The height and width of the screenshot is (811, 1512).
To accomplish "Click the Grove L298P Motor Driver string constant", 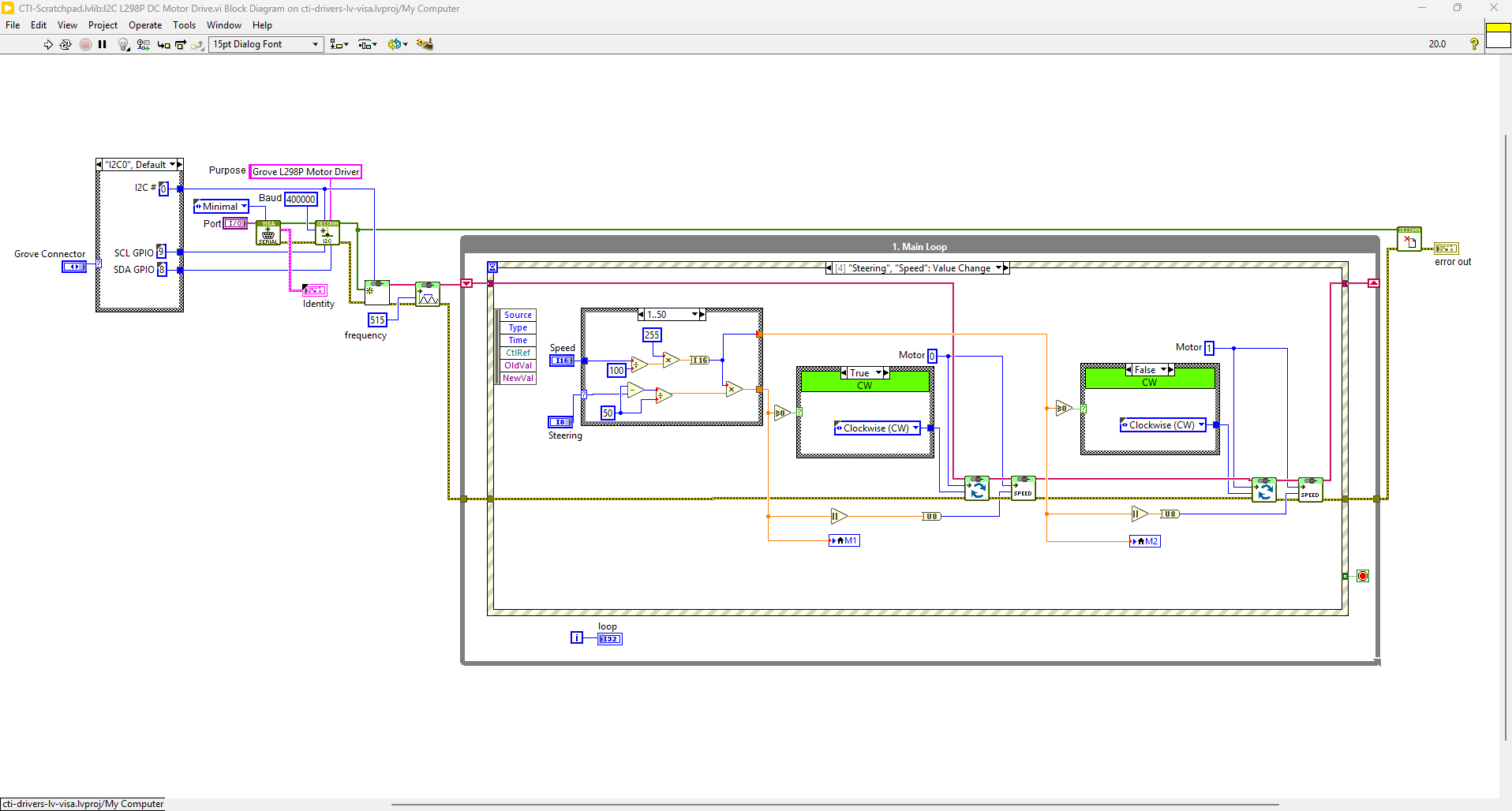I will coord(305,172).
